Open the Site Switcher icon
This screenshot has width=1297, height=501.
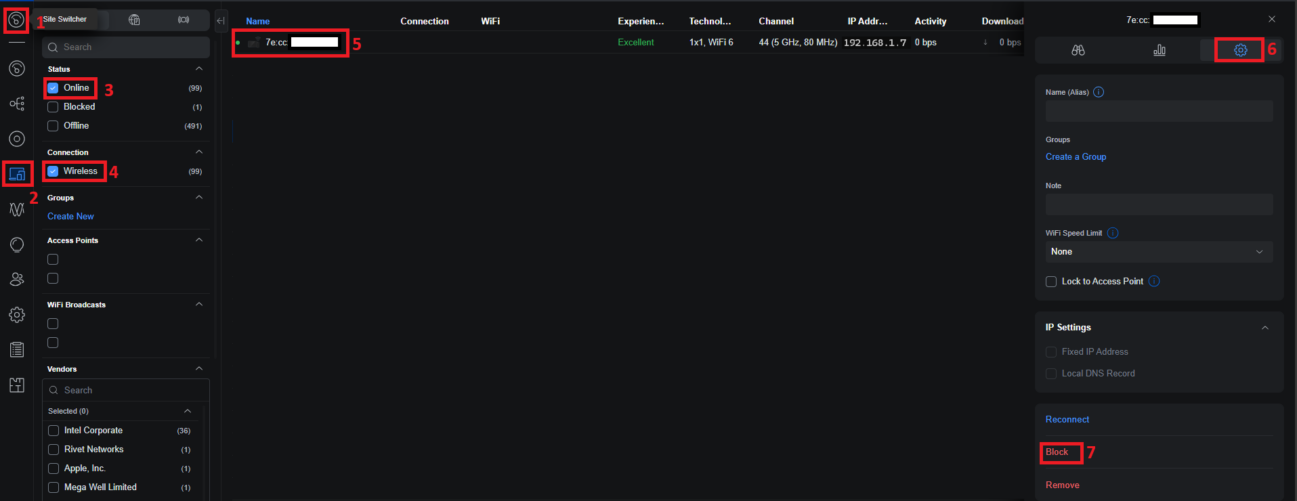tap(17, 19)
